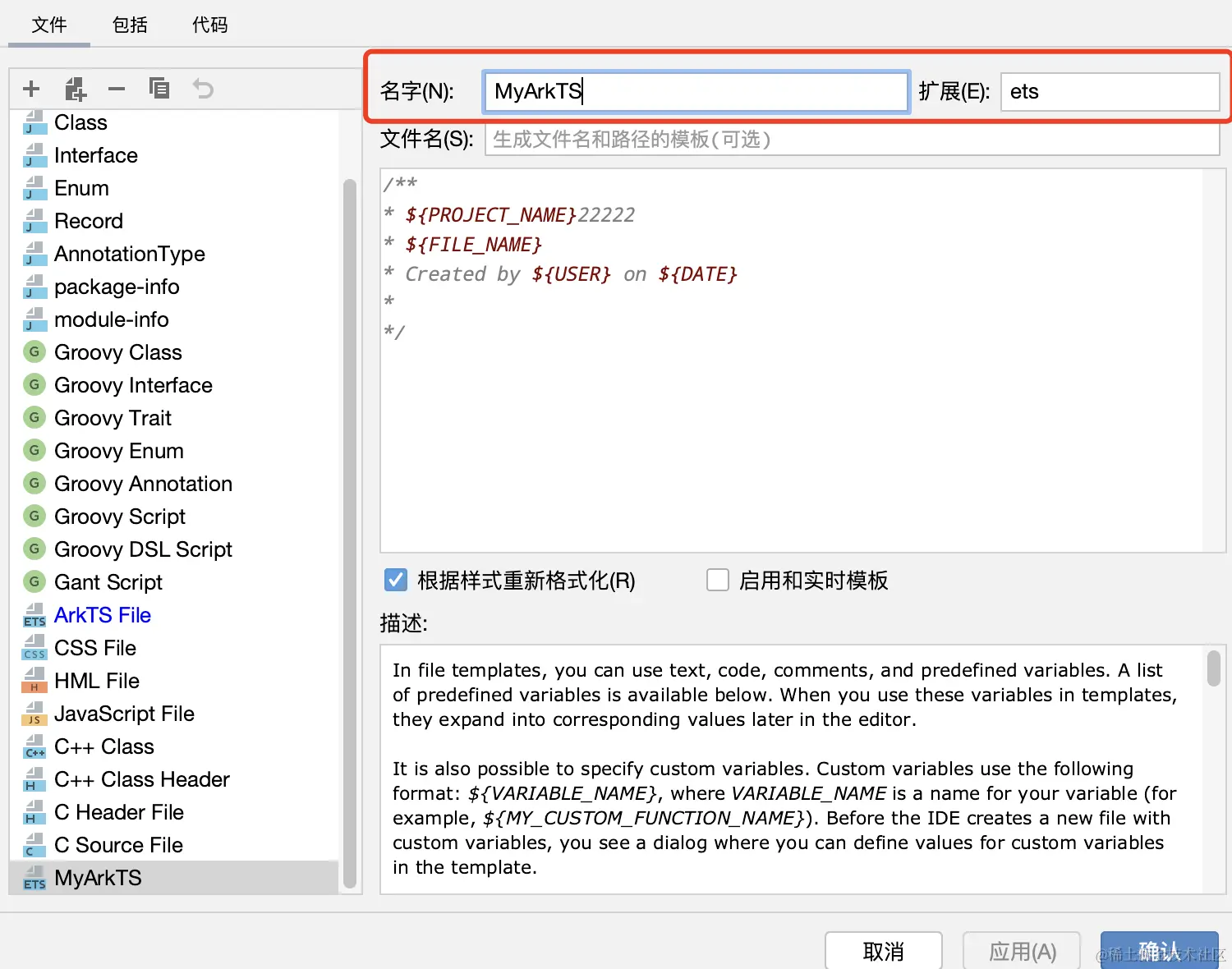Screen dimensions: 1232x969
Task: Click the HML File icon
Action: [x=34, y=681]
